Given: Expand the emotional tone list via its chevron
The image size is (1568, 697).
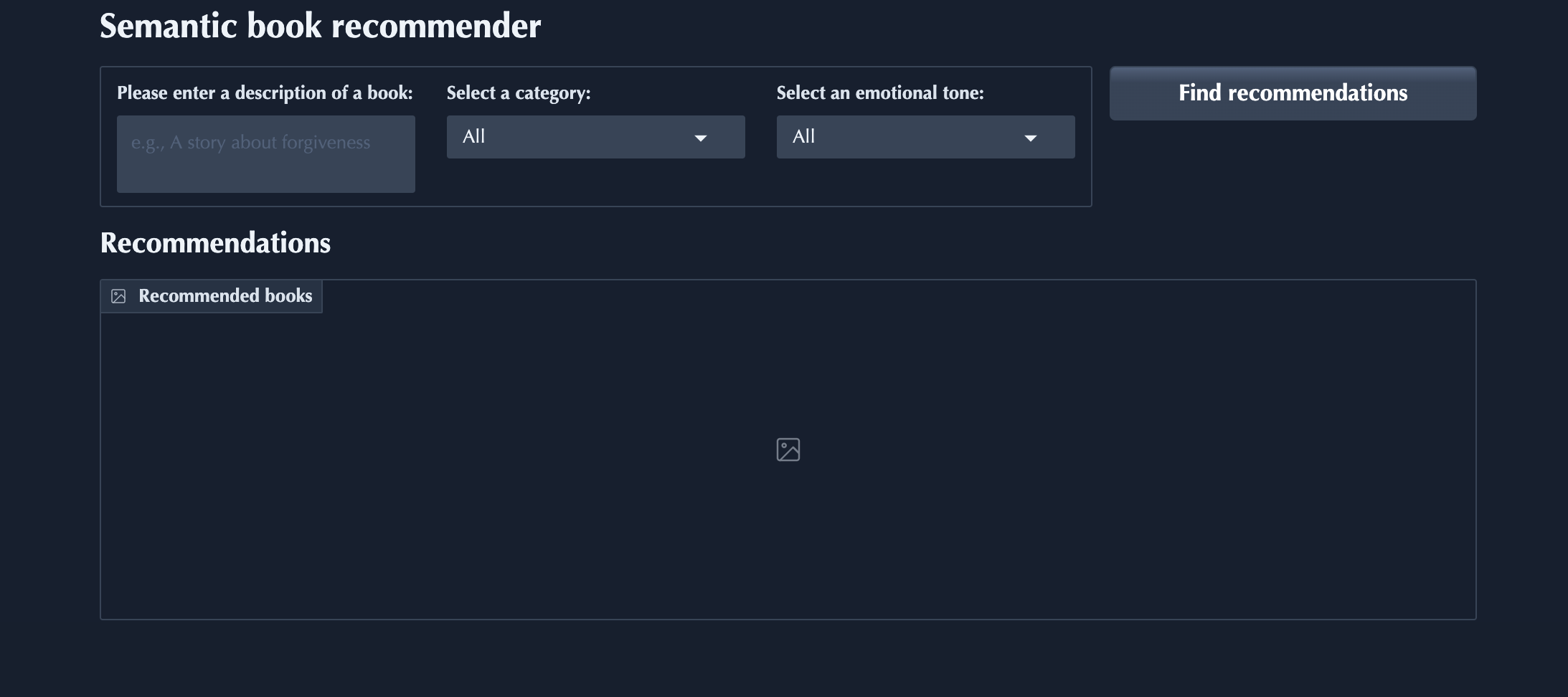Looking at the screenshot, I should [x=1031, y=138].
